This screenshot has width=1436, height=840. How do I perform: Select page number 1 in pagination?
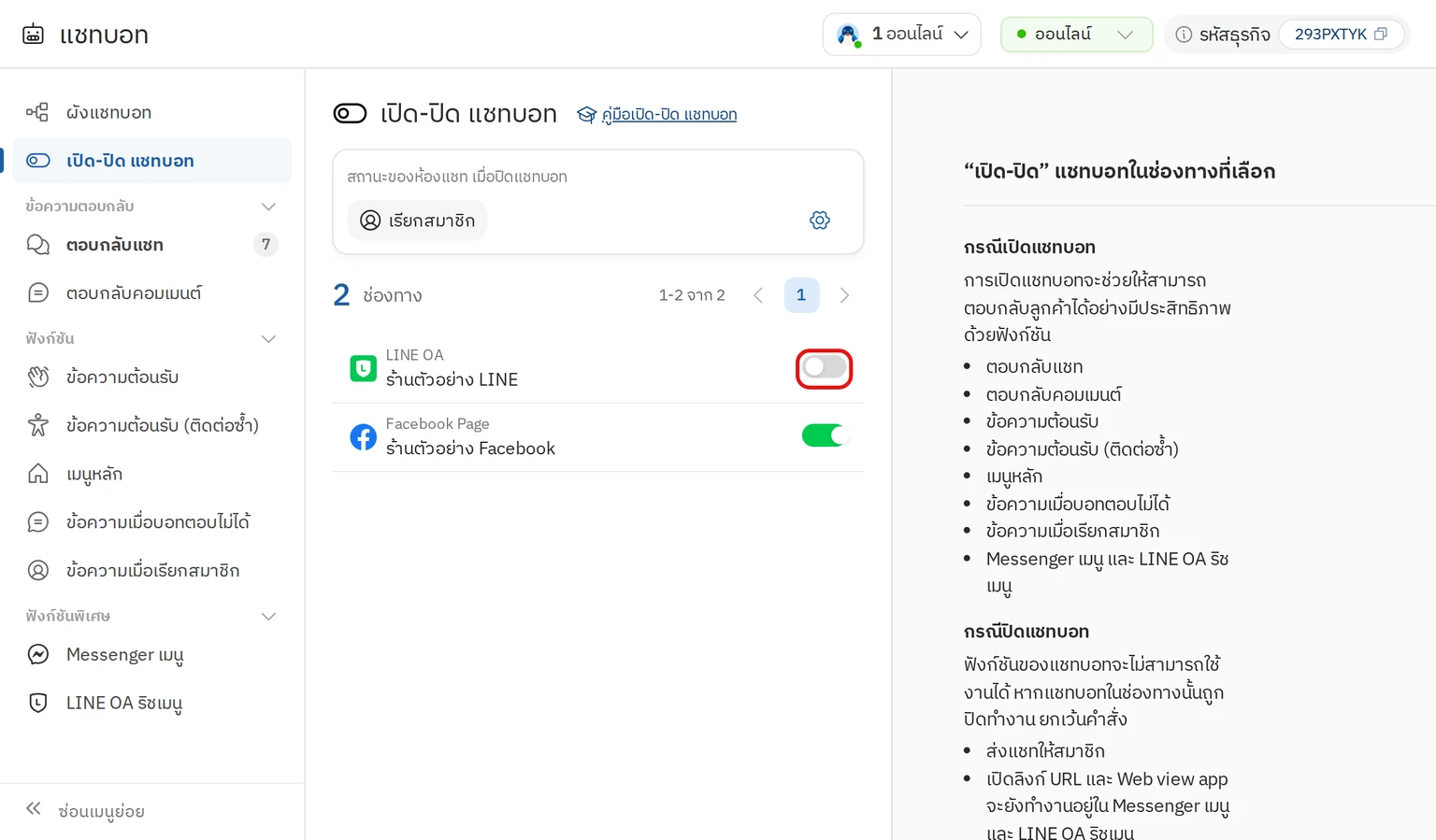[x=801, y=295]
